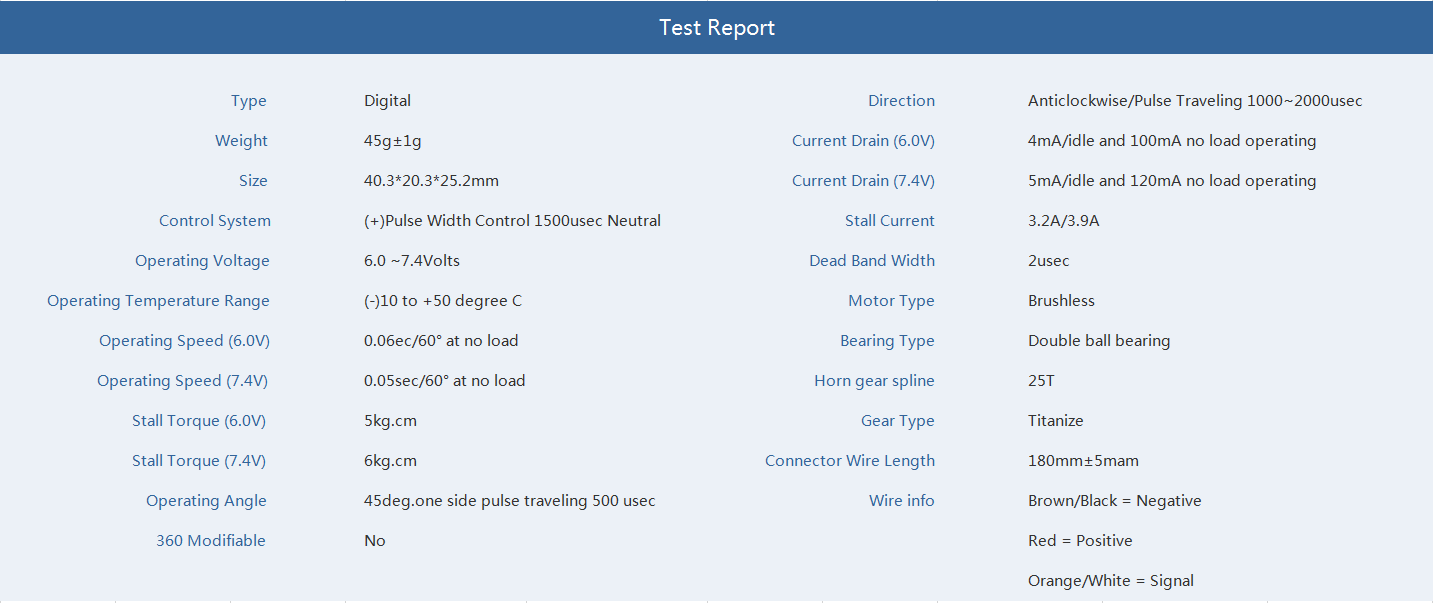Click the Connector Wire Length label
This screenshot has width=1433, height=603.
[x=850, y=461]
